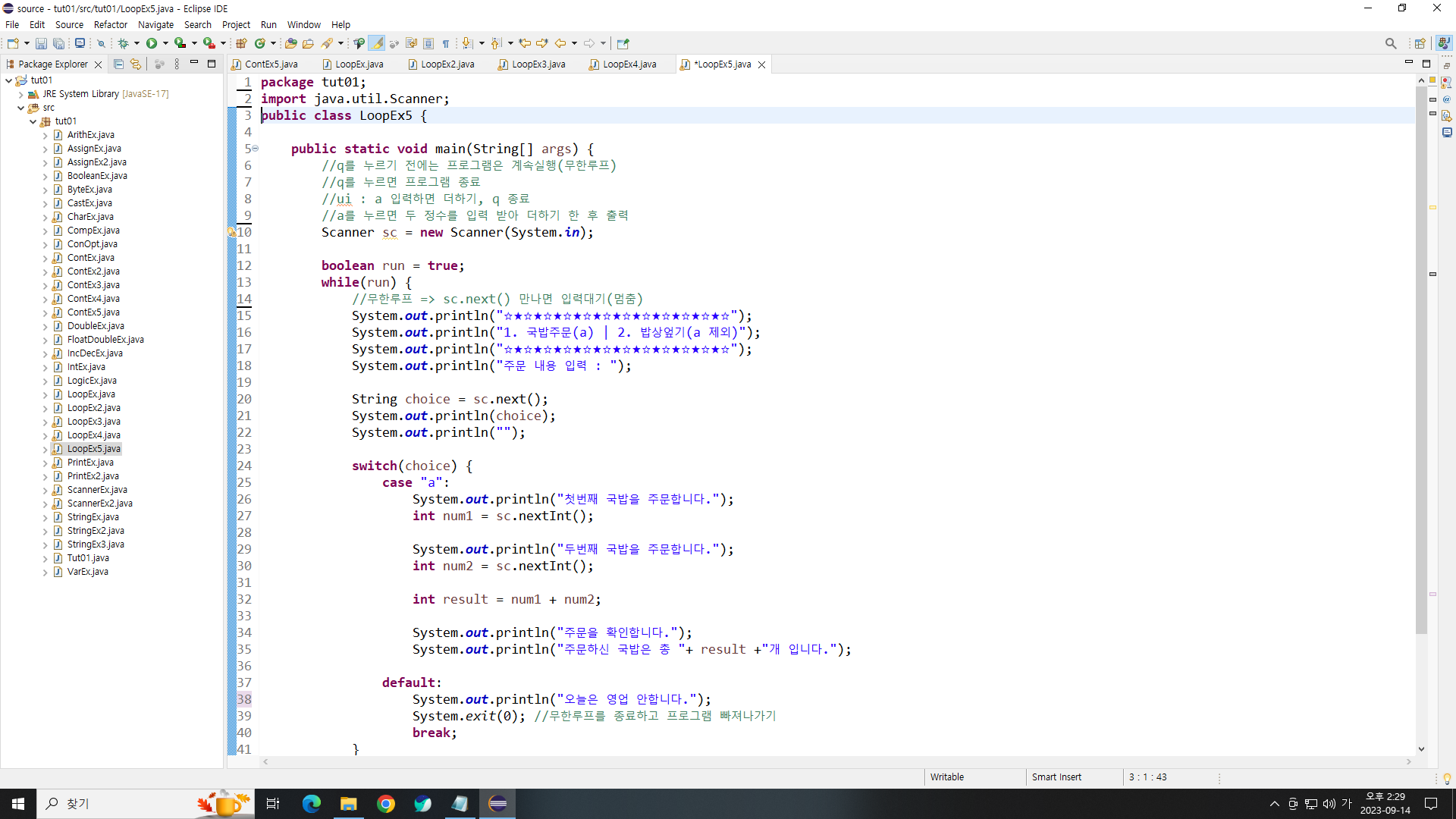The image size is (1456, 819).
Task: Click the editor vertical scrollbar thumb
Action: tap(1421, 356)
